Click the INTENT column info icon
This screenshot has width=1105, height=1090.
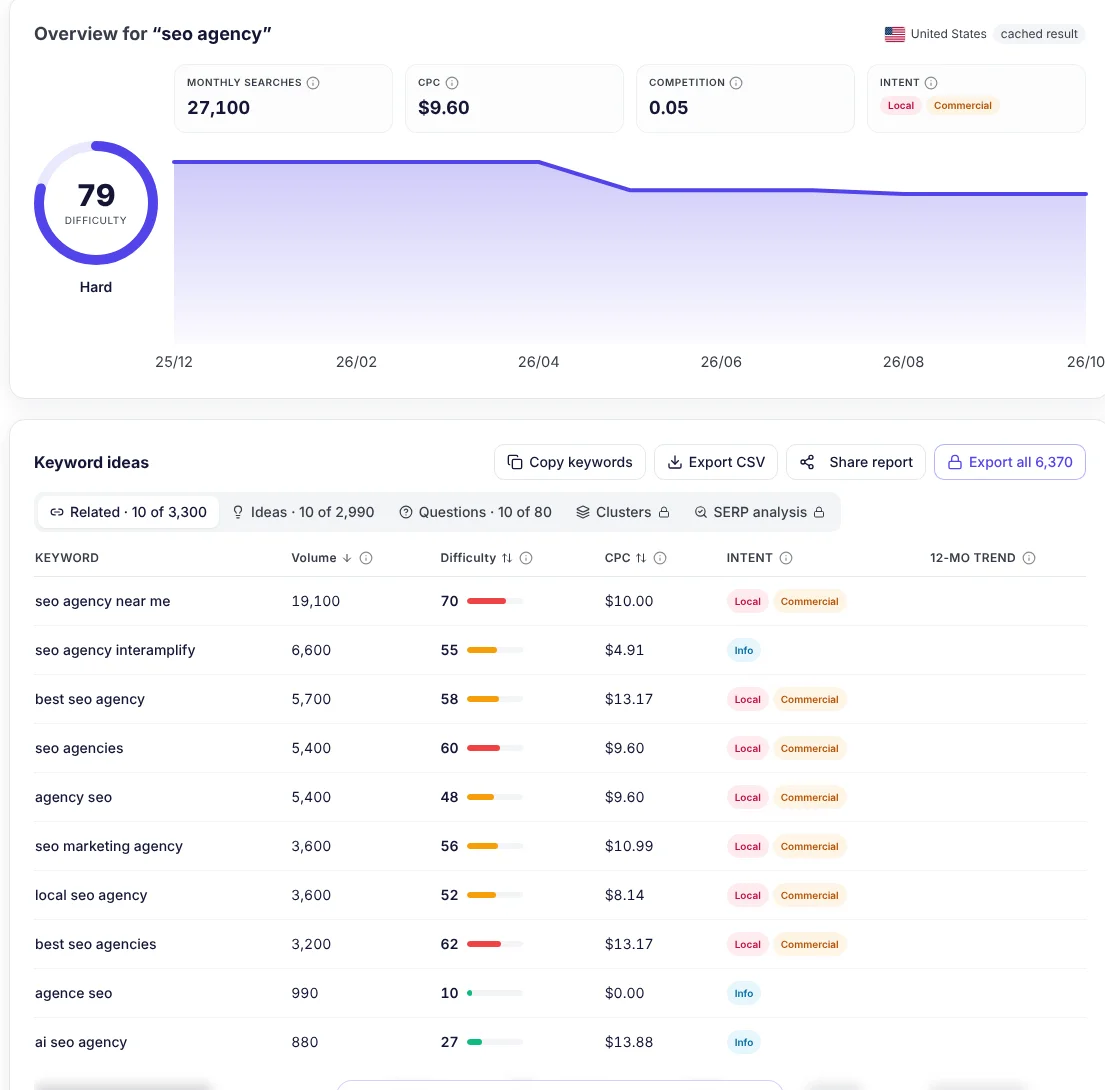(786, 558)
